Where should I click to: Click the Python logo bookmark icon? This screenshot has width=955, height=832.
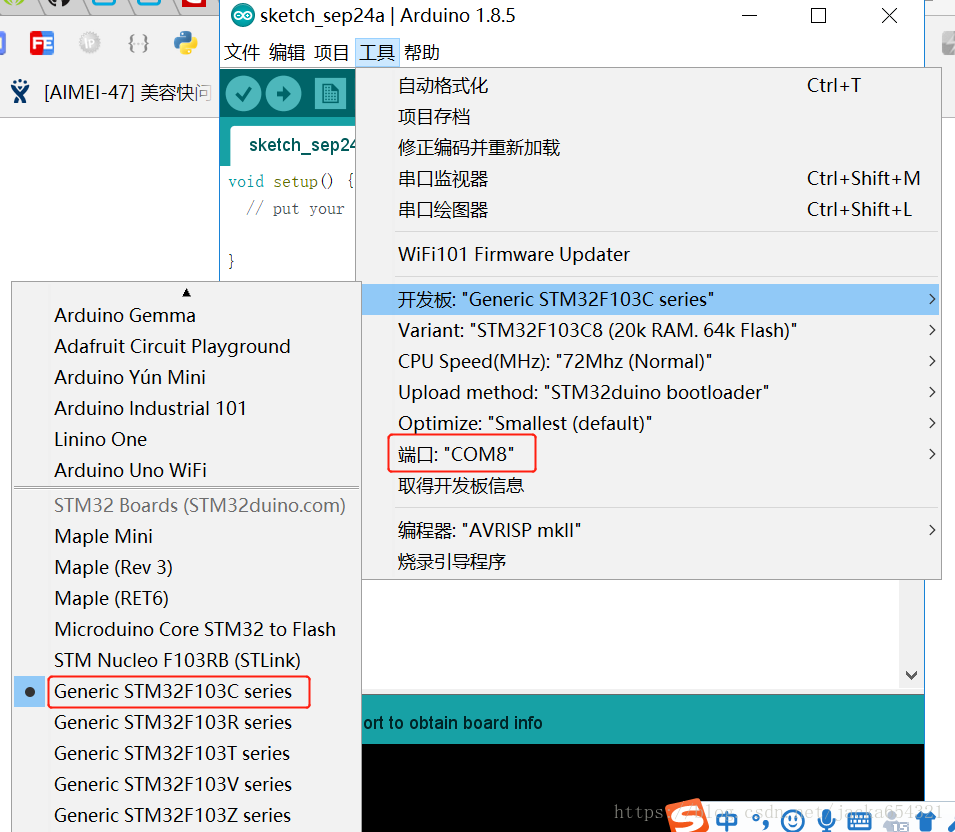(185, 43)
